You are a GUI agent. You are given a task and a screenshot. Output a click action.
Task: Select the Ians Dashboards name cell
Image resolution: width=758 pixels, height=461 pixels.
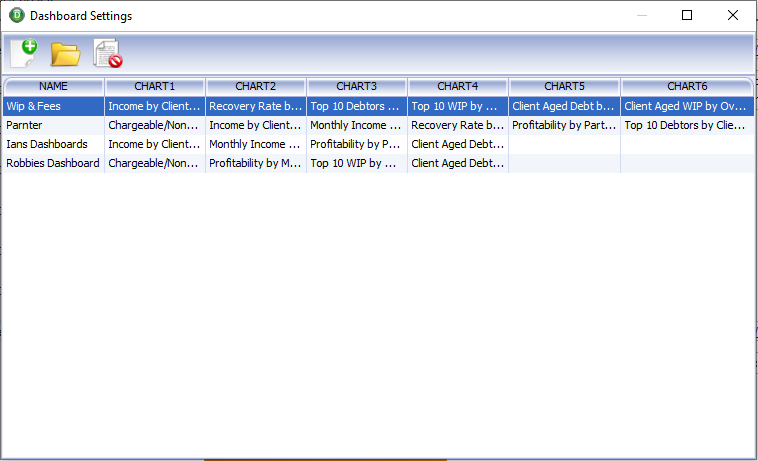click(53, 144)
